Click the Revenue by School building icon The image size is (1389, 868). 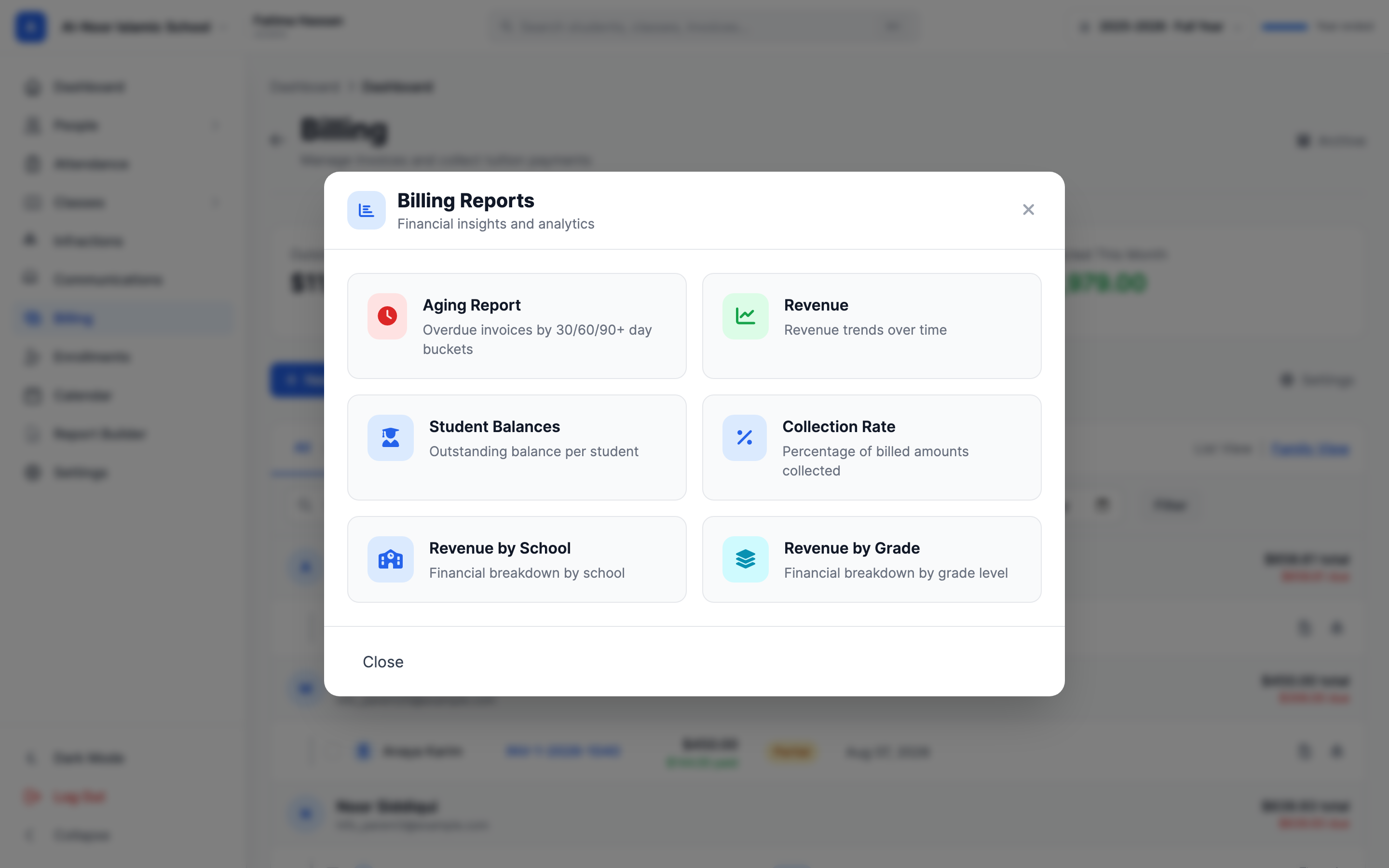pos(390,560)
